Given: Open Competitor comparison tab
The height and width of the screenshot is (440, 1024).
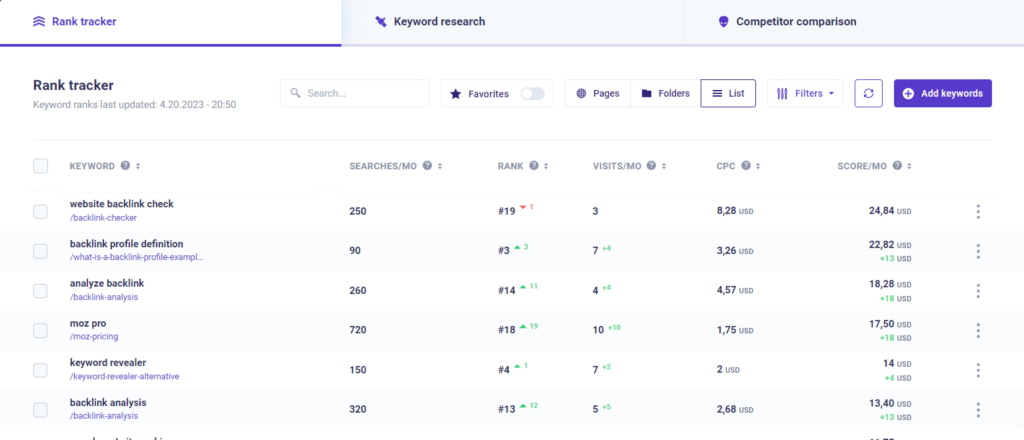Looking at the screenshot, I should (854, 22).
